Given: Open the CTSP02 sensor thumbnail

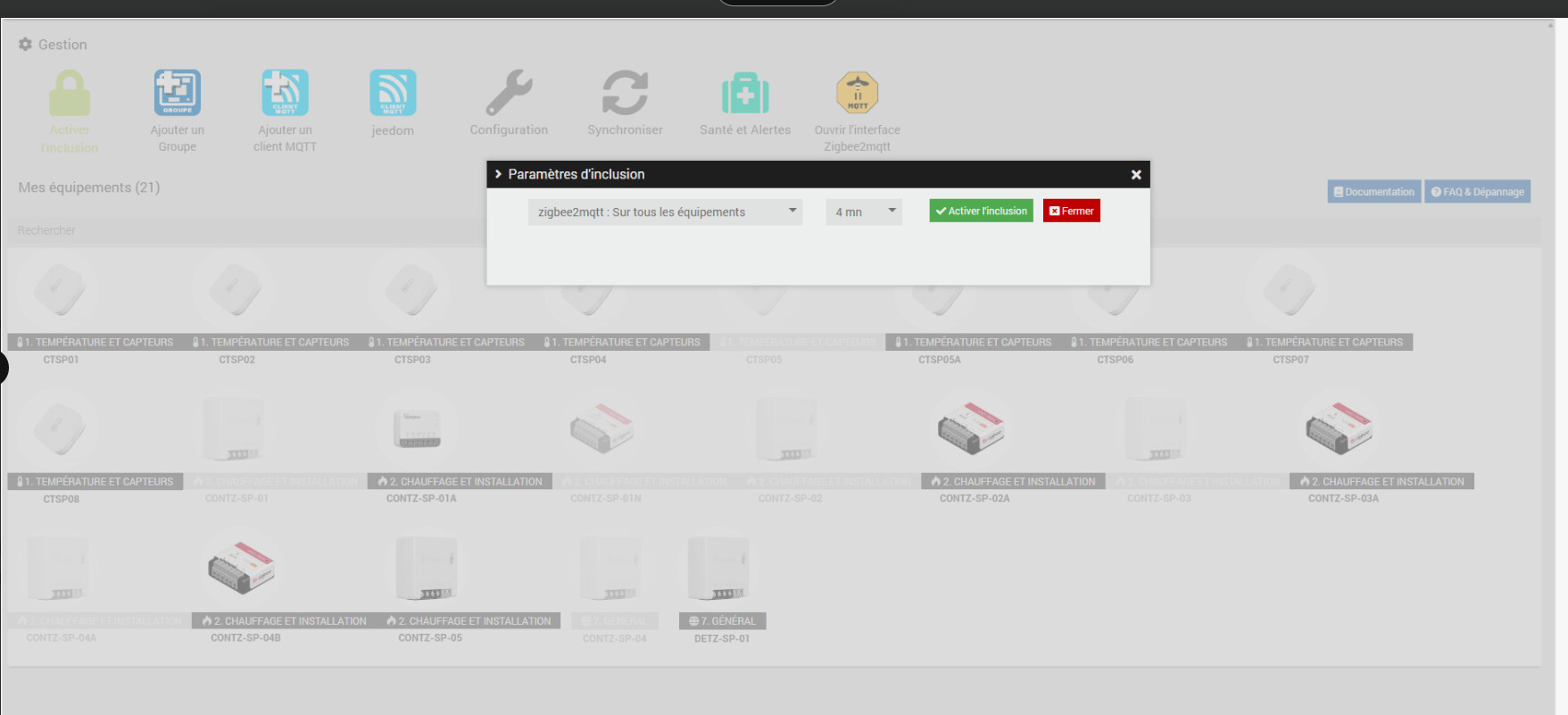Looking at the screenshot, I should [x=236, y=289].
